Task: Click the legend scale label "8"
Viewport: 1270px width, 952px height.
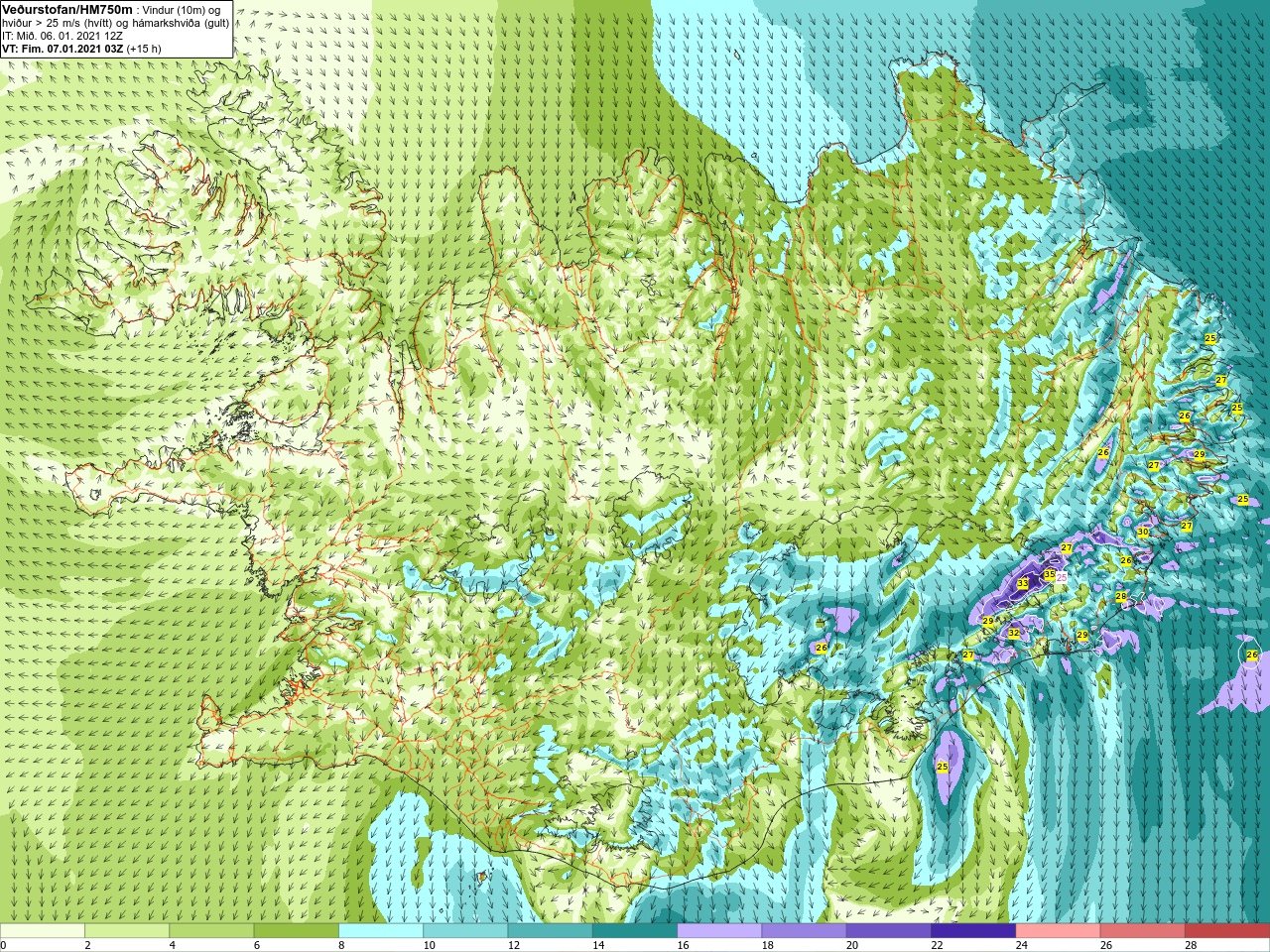Action: 341,945
